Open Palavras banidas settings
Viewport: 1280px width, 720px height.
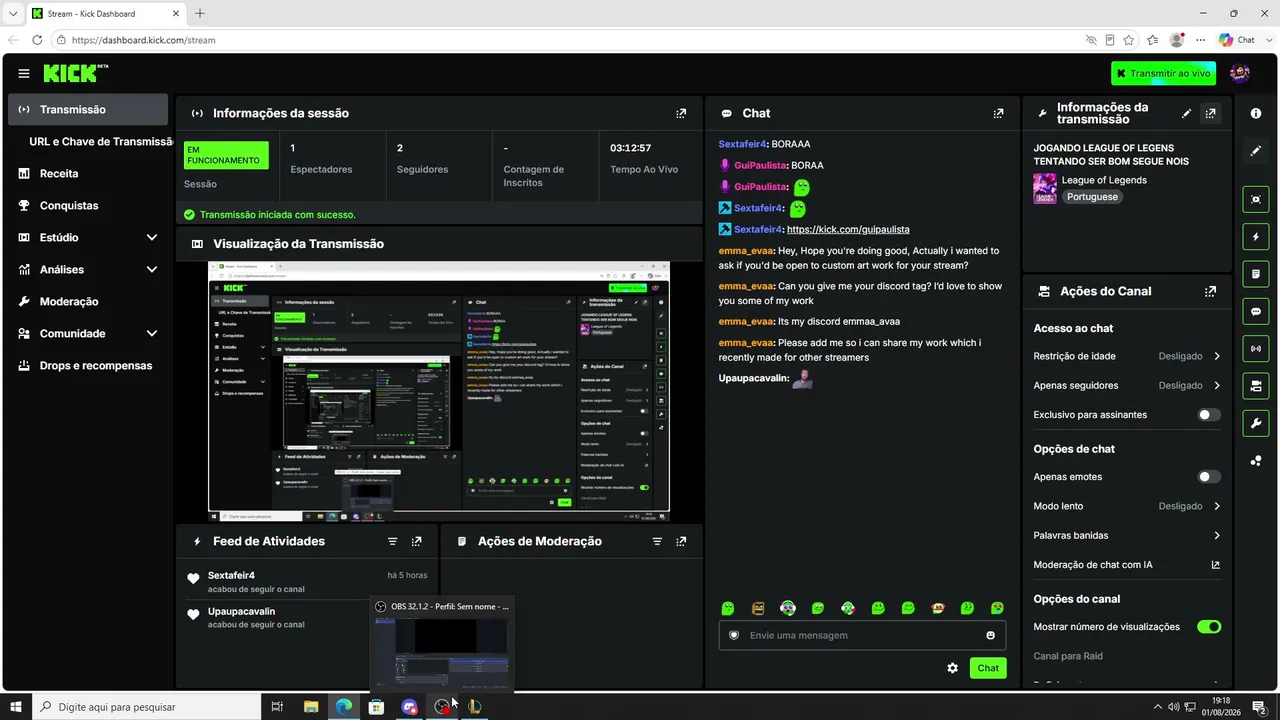click(x=1127, y=535)
